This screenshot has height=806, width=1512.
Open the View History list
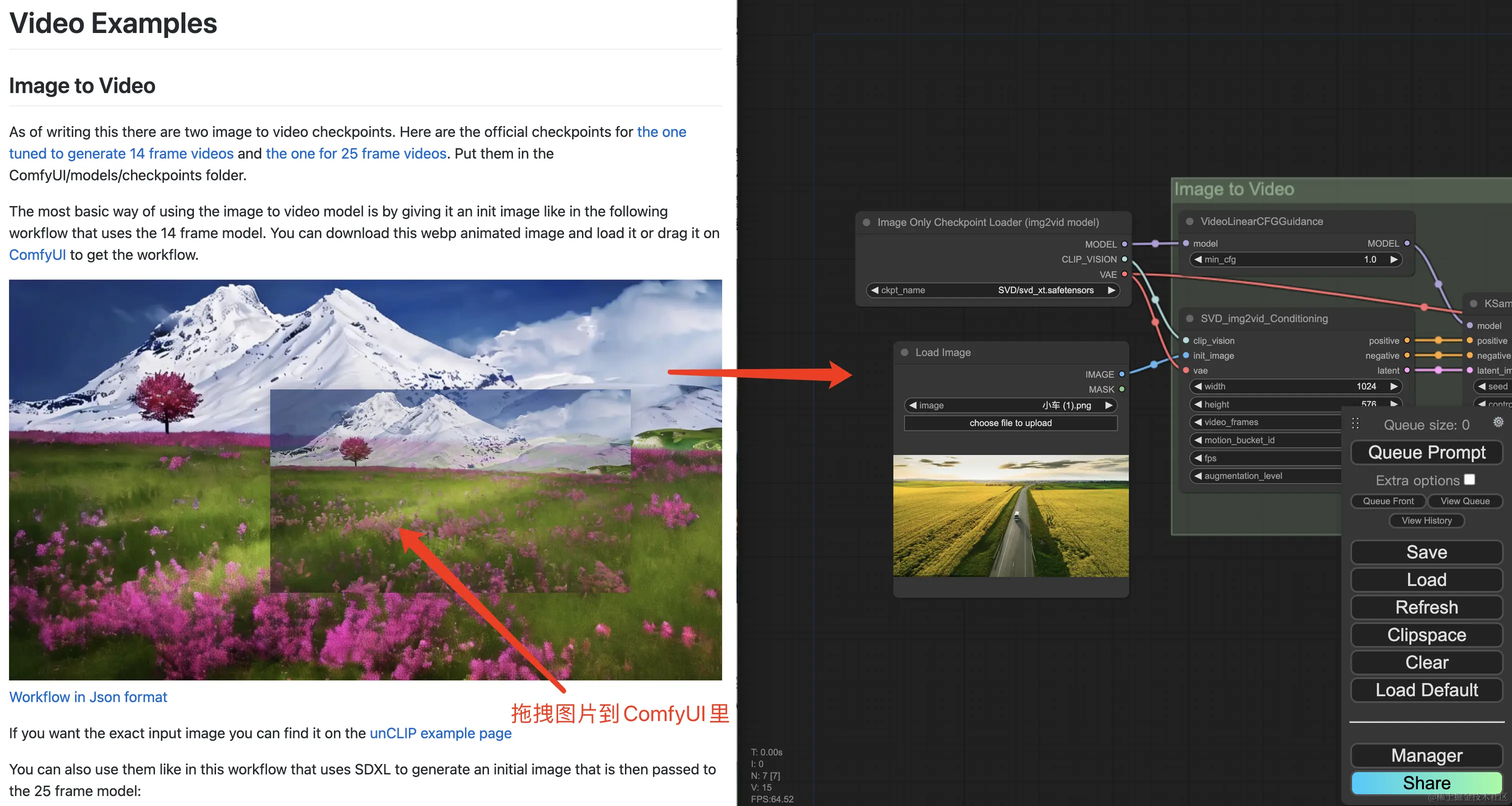click(1426, 520)
